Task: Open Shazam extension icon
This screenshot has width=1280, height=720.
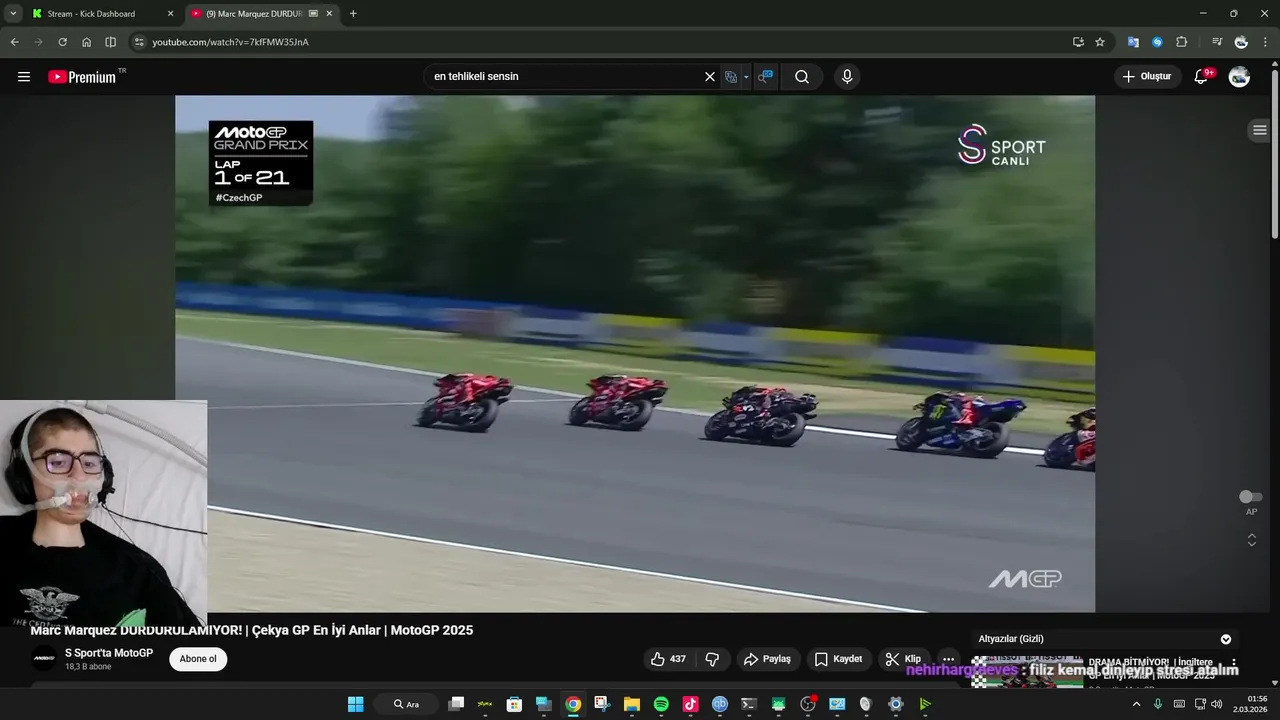Action: tap(1157, 42)
